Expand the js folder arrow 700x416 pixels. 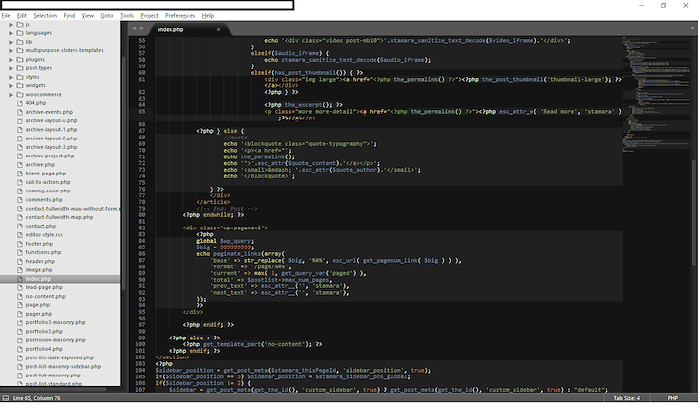click(11, 25)
